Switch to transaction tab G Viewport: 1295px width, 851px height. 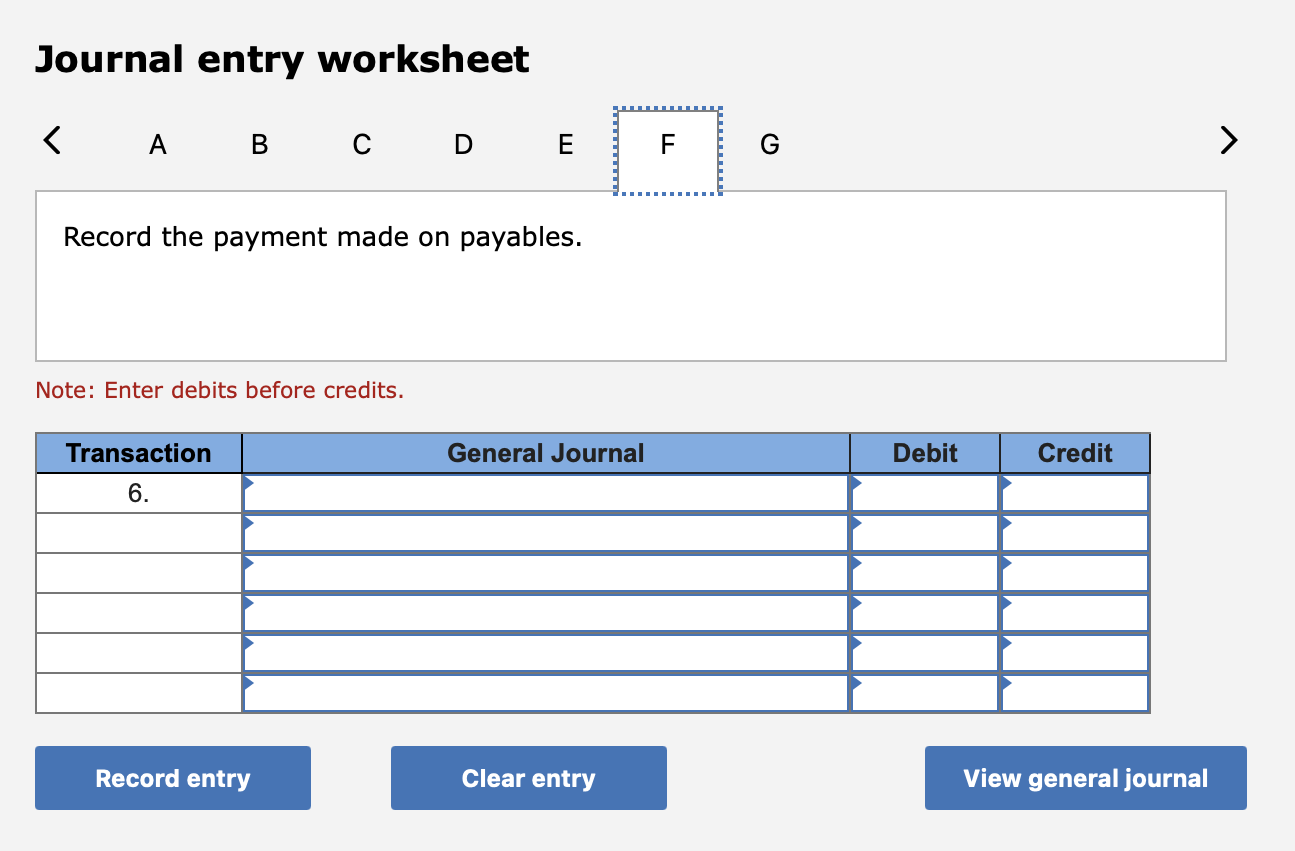pos(769,144)
